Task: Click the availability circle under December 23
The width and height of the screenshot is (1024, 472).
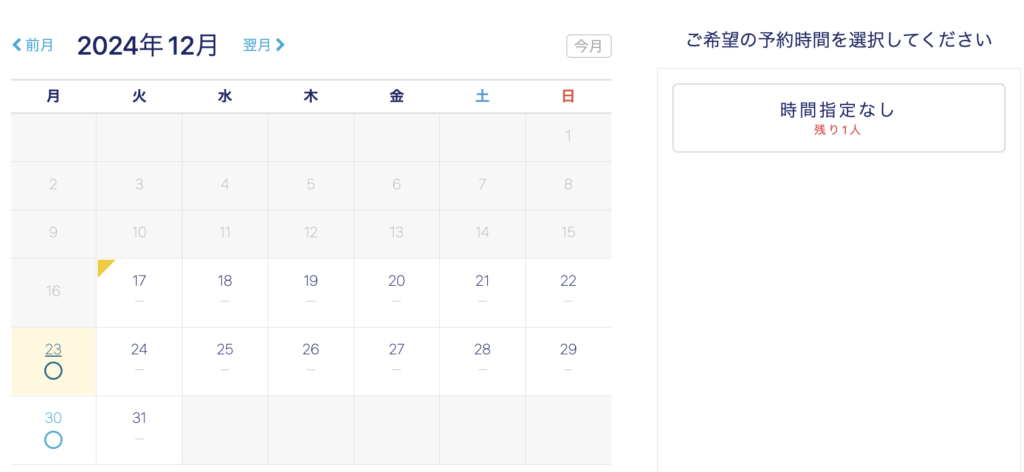Action: coord(53,371)
